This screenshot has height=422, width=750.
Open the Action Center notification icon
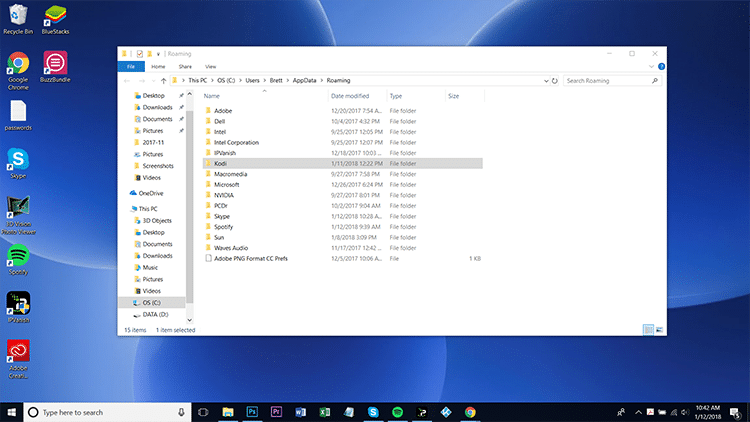(736, 412)
